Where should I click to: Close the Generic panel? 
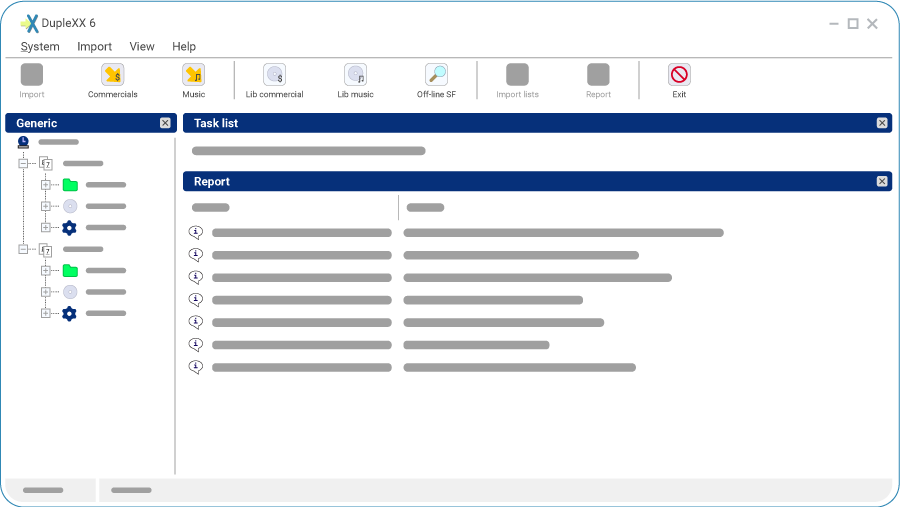(x=165, y=123)
